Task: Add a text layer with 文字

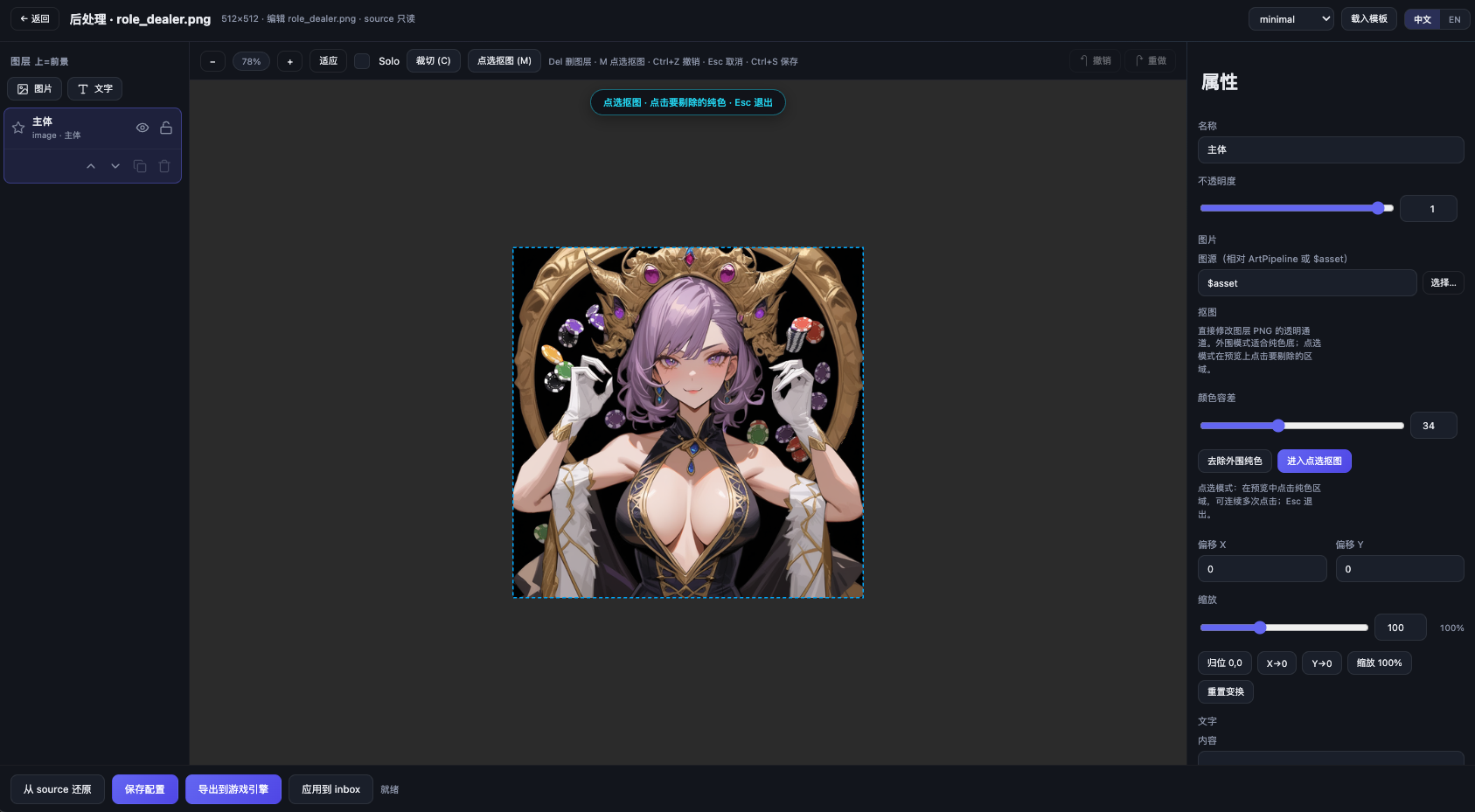Action: [95, 88]
